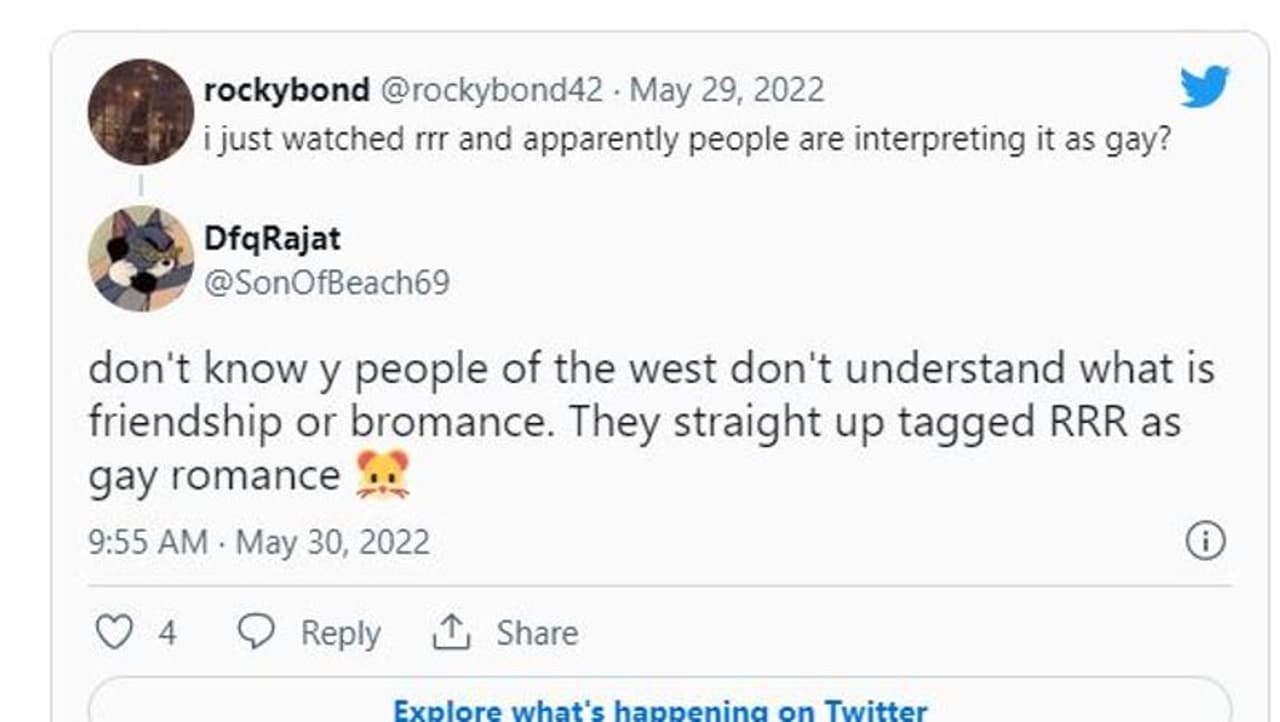This screenshot has width=1280, height=722.
Task: Click Explore what's happening on Twitter
Action: click(660, 709)
